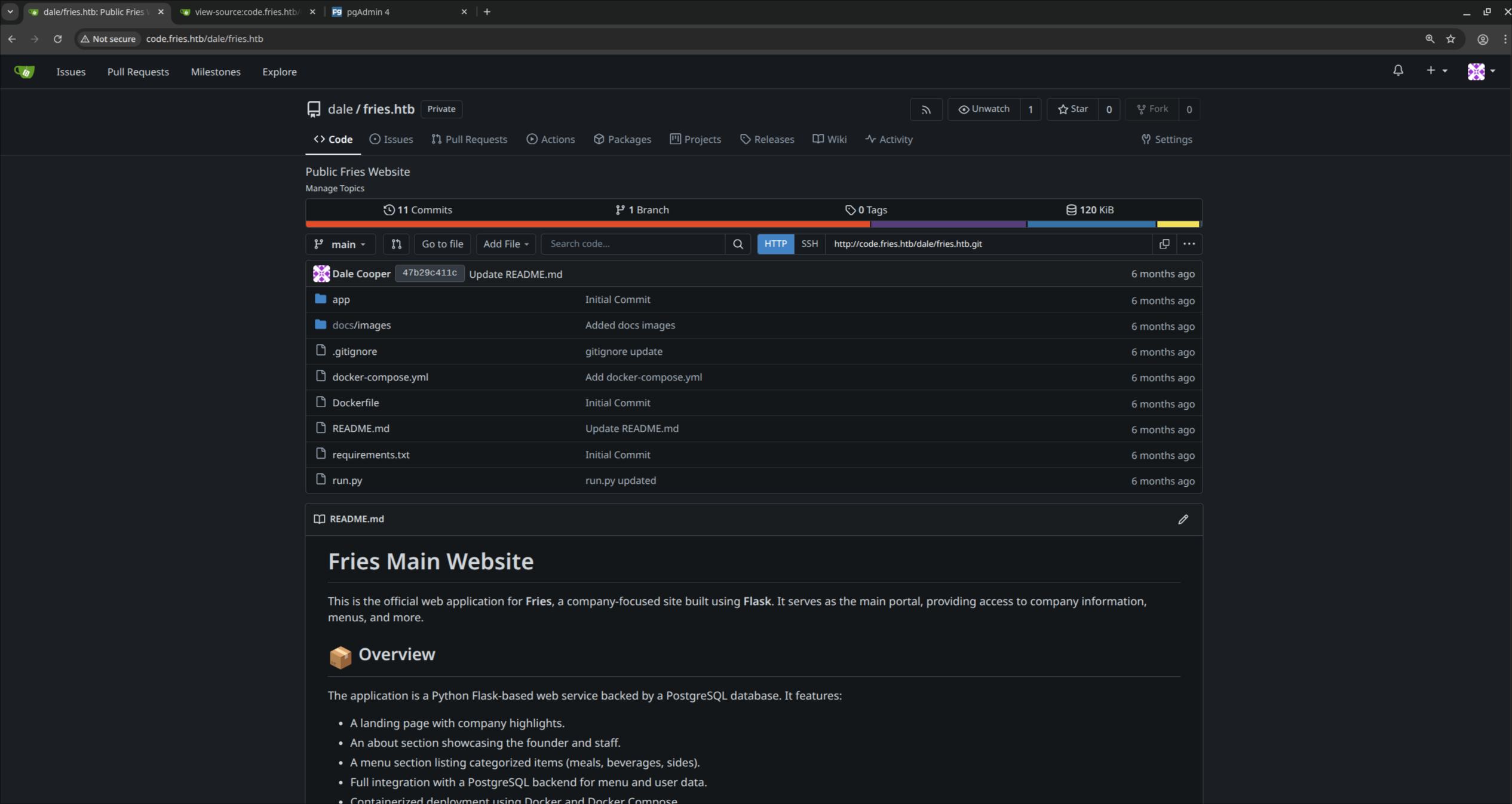
Task: Open the app folder
Action: pos(341,299)
